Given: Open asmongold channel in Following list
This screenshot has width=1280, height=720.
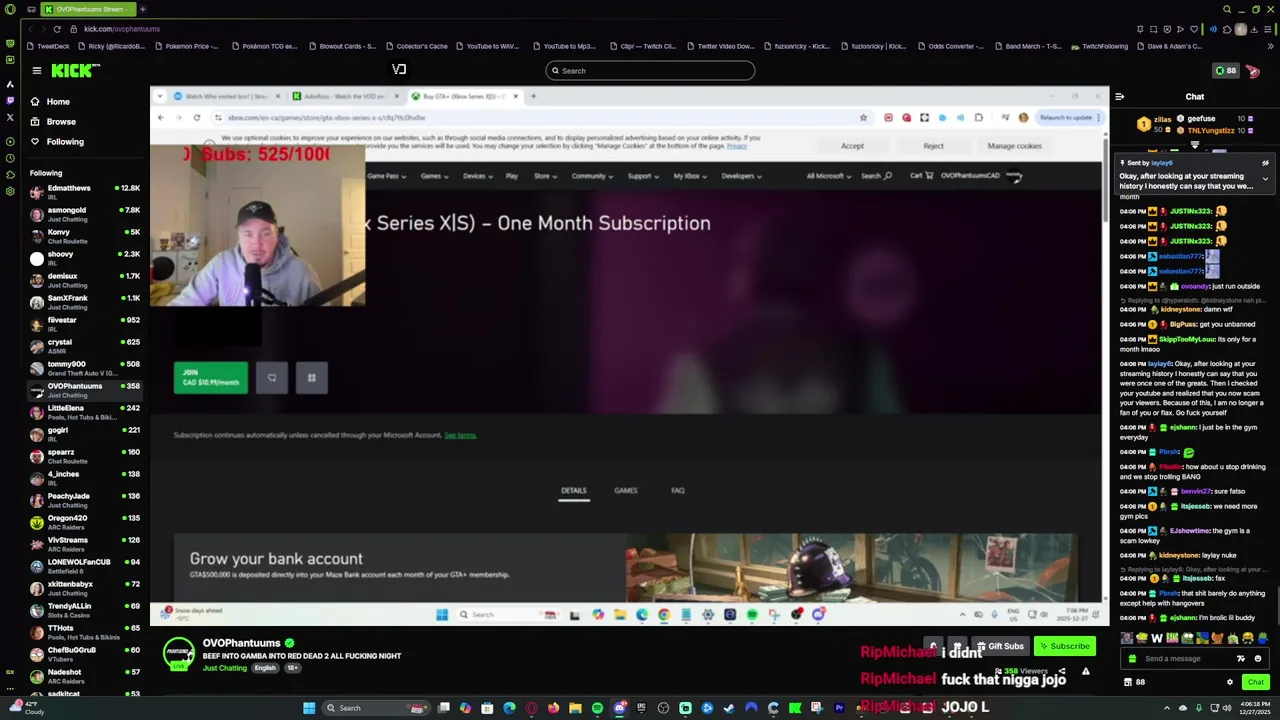Looking at the screenshot, I should point(86,213).
